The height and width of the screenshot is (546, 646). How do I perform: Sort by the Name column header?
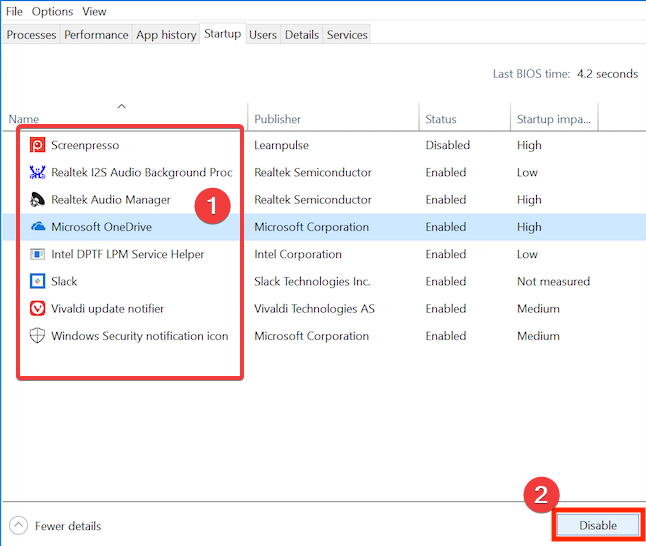pos(24,119)
